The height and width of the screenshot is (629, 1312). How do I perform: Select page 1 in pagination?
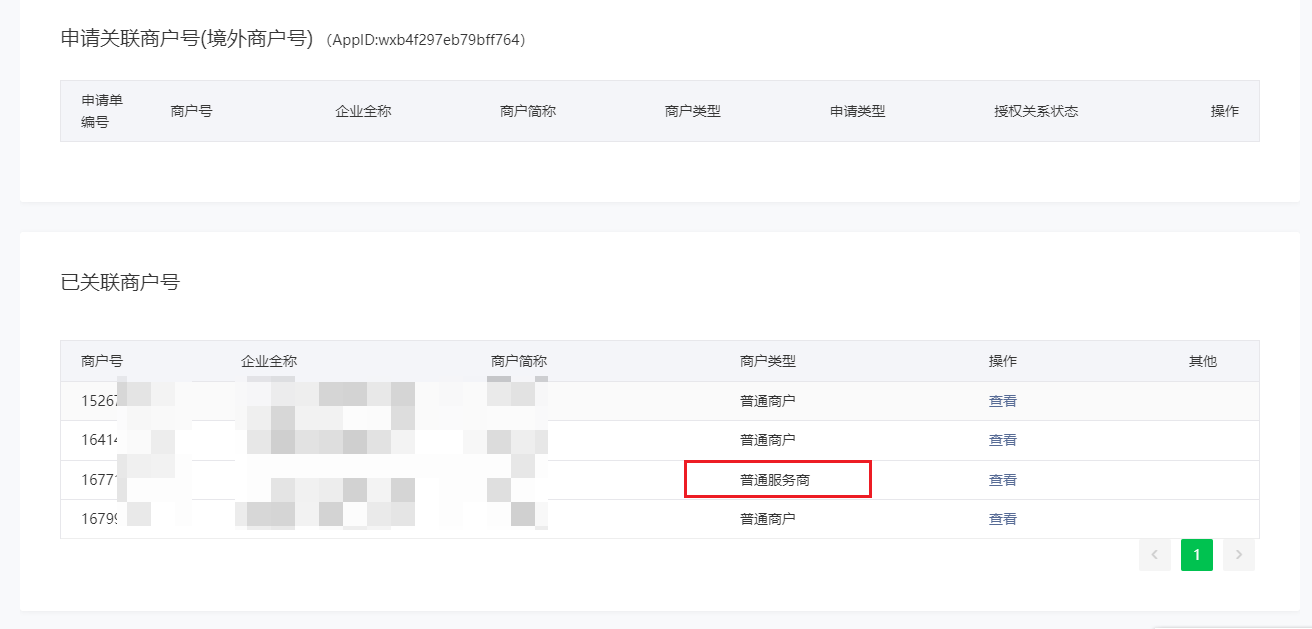click(x=1197, y=555)
